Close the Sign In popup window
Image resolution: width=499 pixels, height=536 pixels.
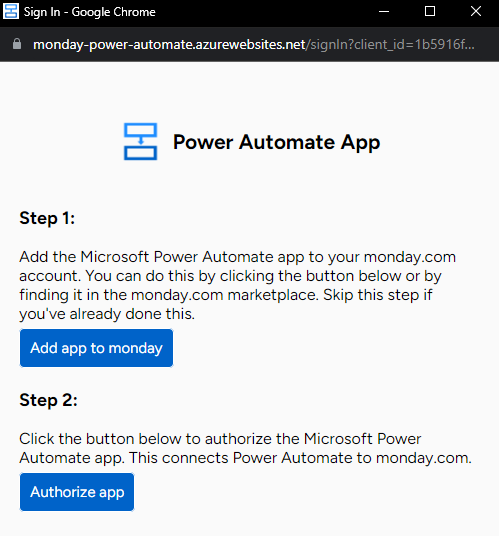tap(476, 11)
